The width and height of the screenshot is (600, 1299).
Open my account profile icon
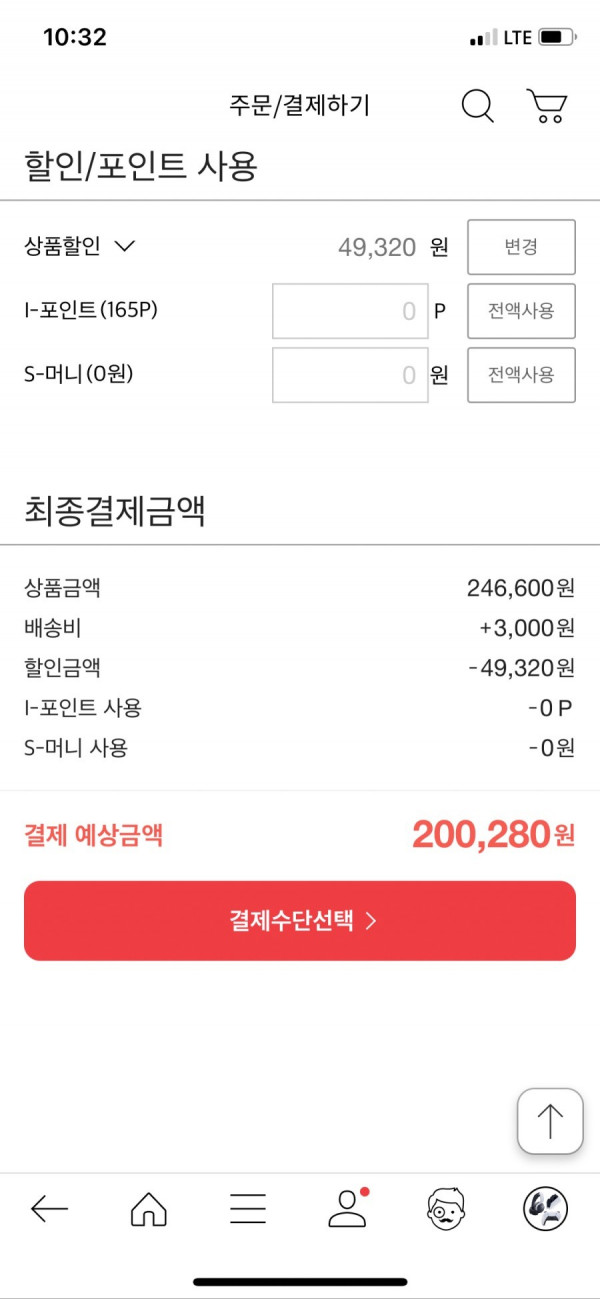pos(348,1208)
